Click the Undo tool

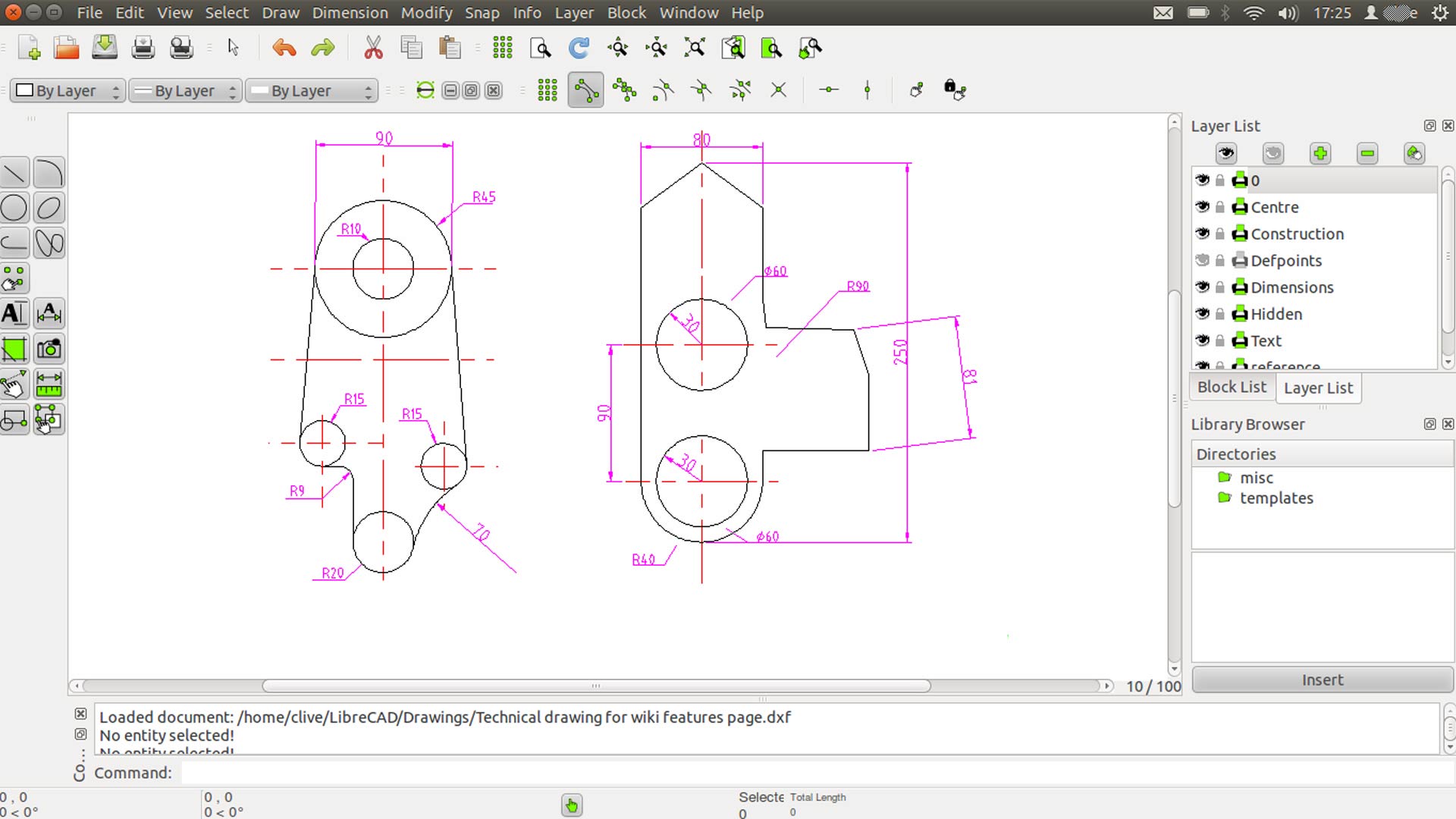[x=283, y=47]
